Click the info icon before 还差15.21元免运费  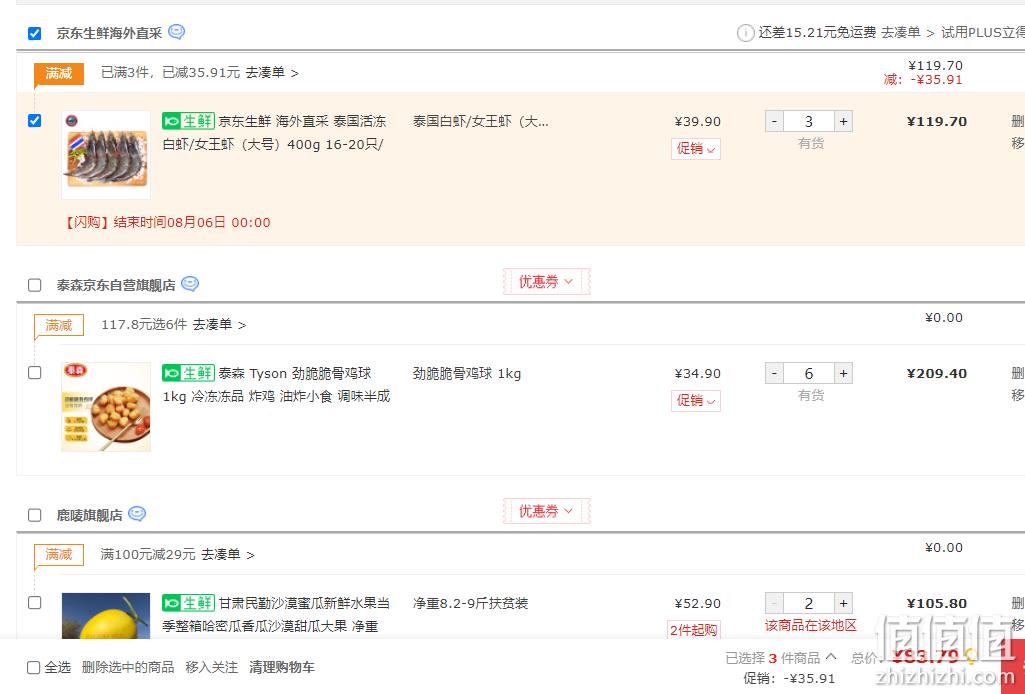[x=745, y=33]
